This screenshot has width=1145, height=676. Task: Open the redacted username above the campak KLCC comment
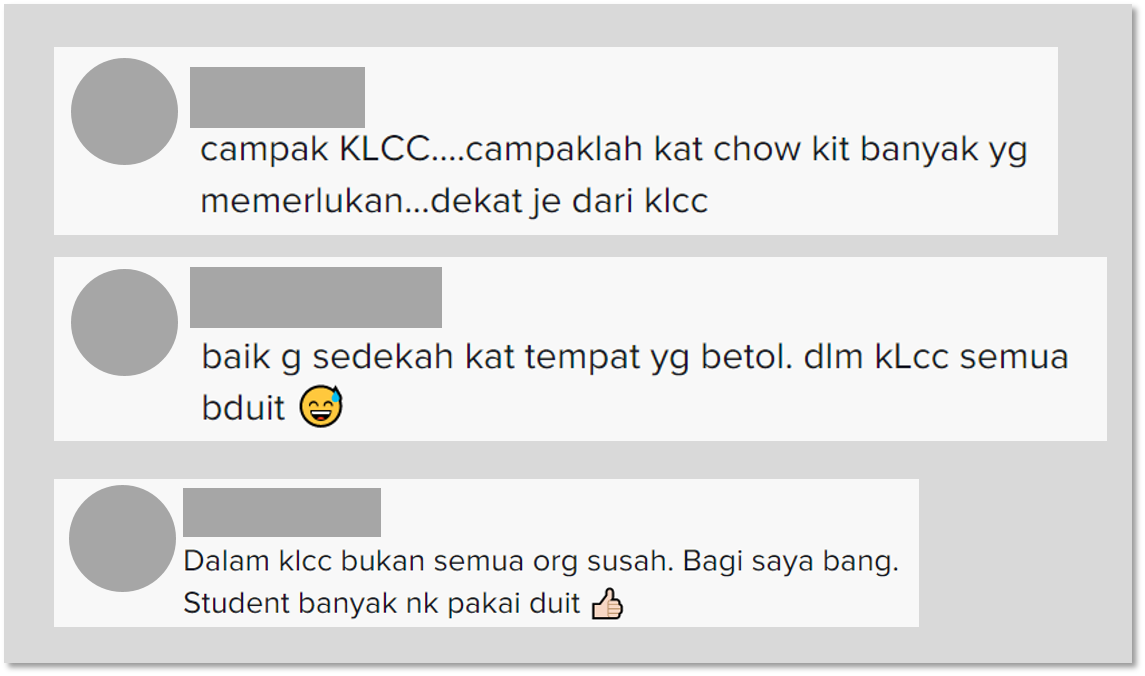tap(277, 97)
